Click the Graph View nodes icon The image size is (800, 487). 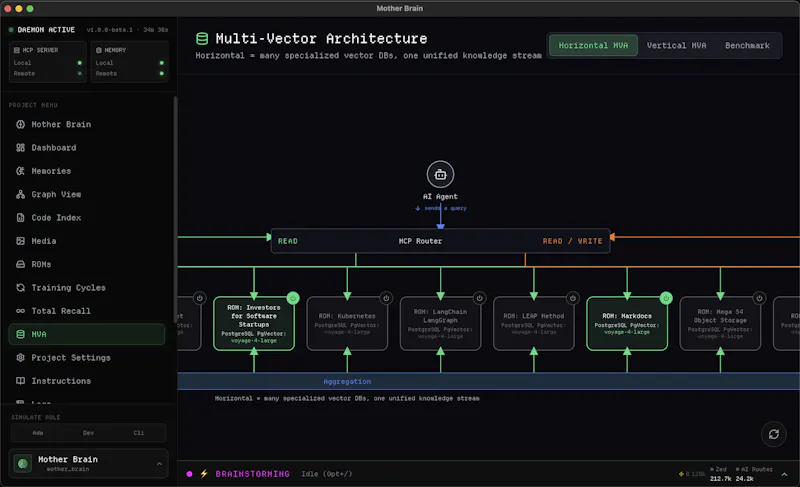[x=20, y=194]
